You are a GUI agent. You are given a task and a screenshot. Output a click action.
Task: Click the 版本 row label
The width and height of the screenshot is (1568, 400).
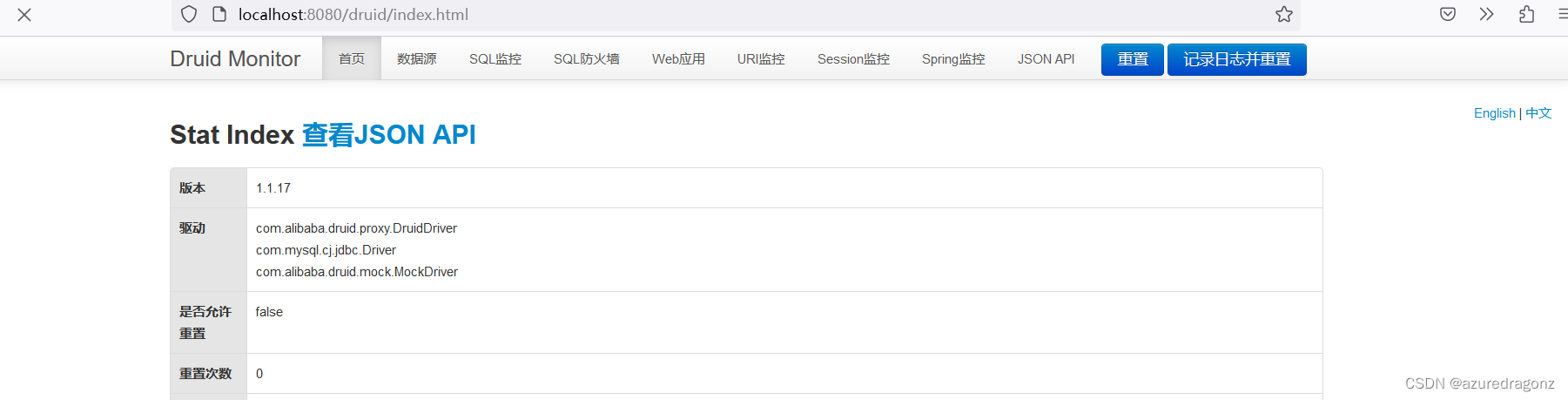[192, 188]
